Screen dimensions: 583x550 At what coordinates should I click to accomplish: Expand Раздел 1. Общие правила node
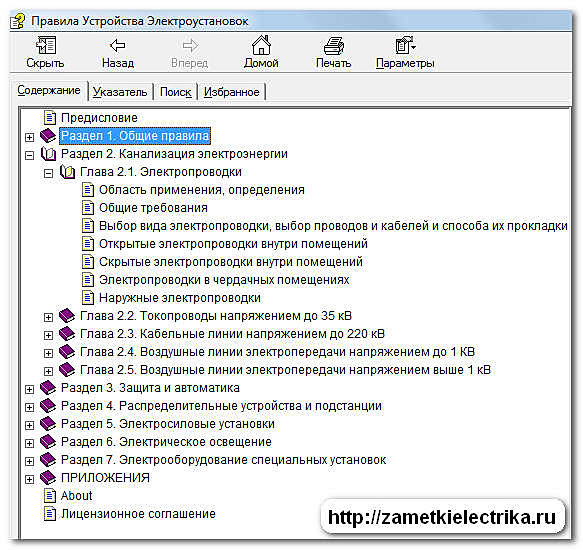click(29, 137)
